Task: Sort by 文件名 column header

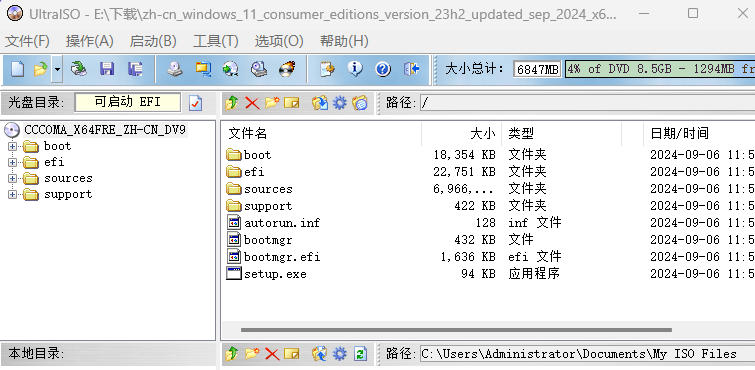Action: coord(322,133)
